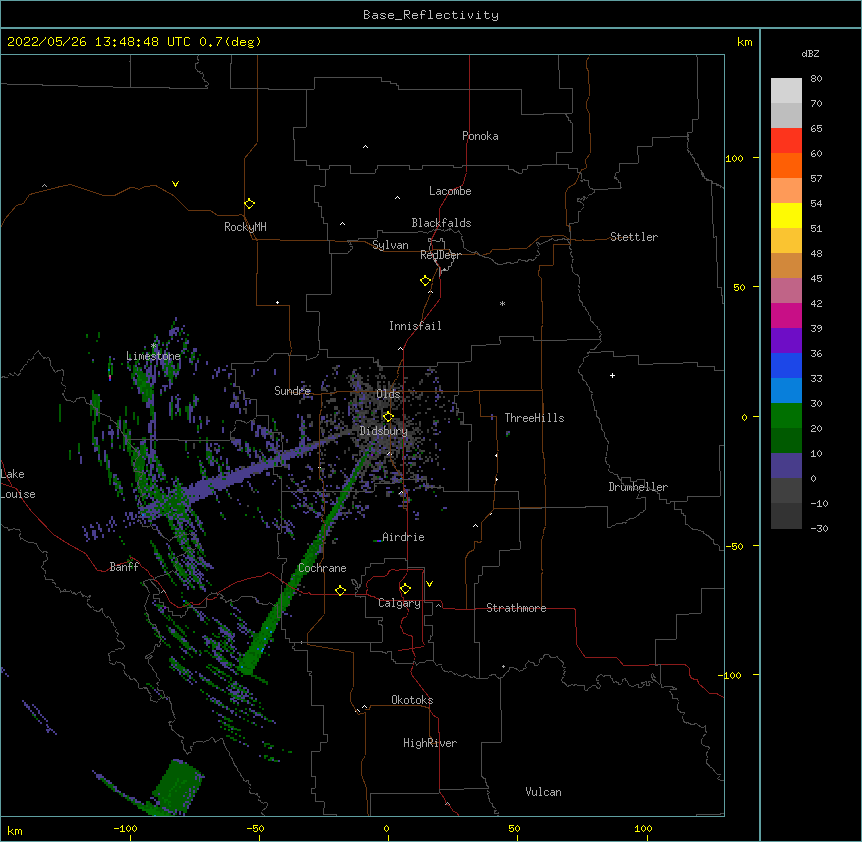This screenshot has width=862, height=842.
Task: Click the -100 tick on bottom km axis
Action: [126, 828]
